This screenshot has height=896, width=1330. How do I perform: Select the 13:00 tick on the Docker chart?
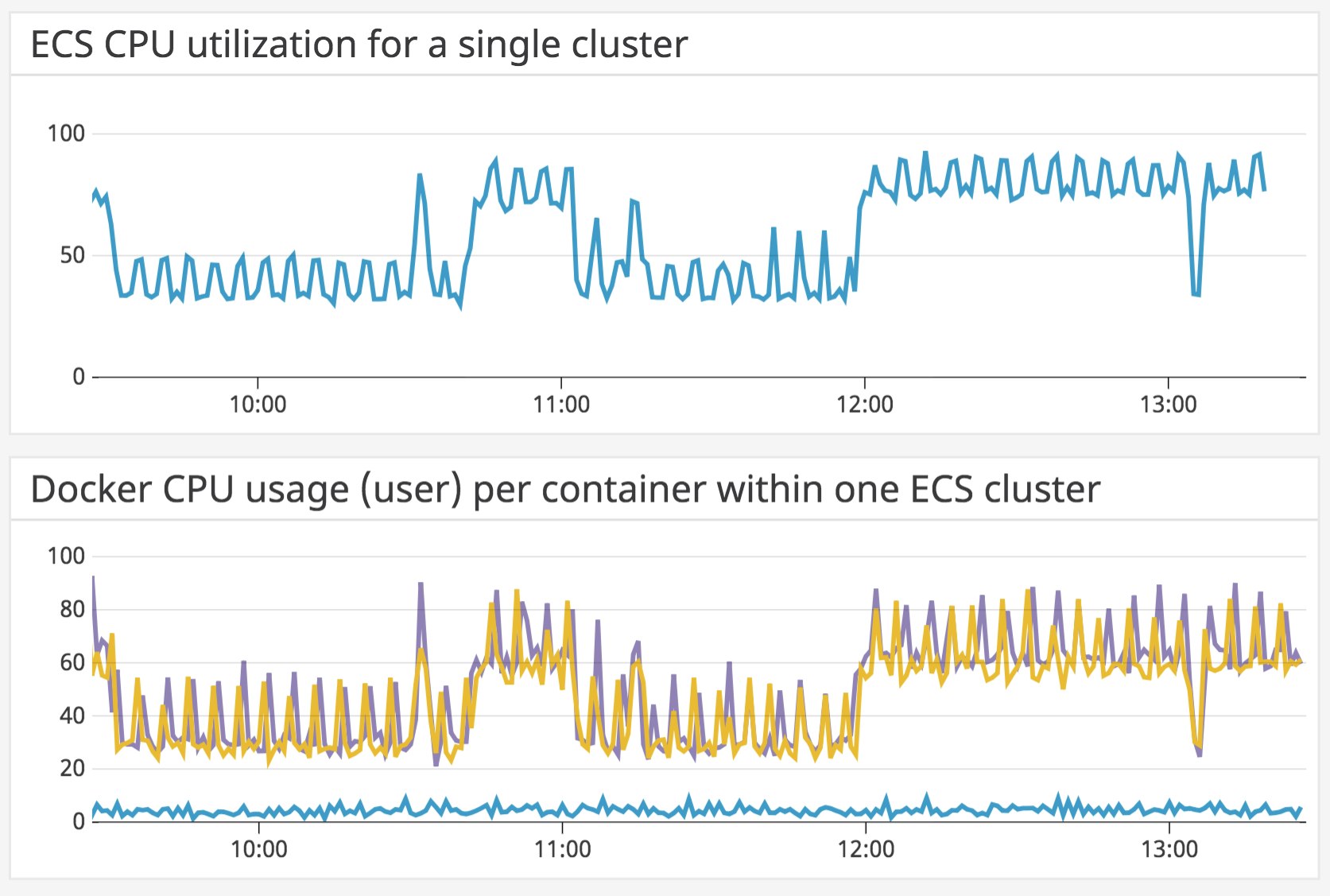(1169, 849)
